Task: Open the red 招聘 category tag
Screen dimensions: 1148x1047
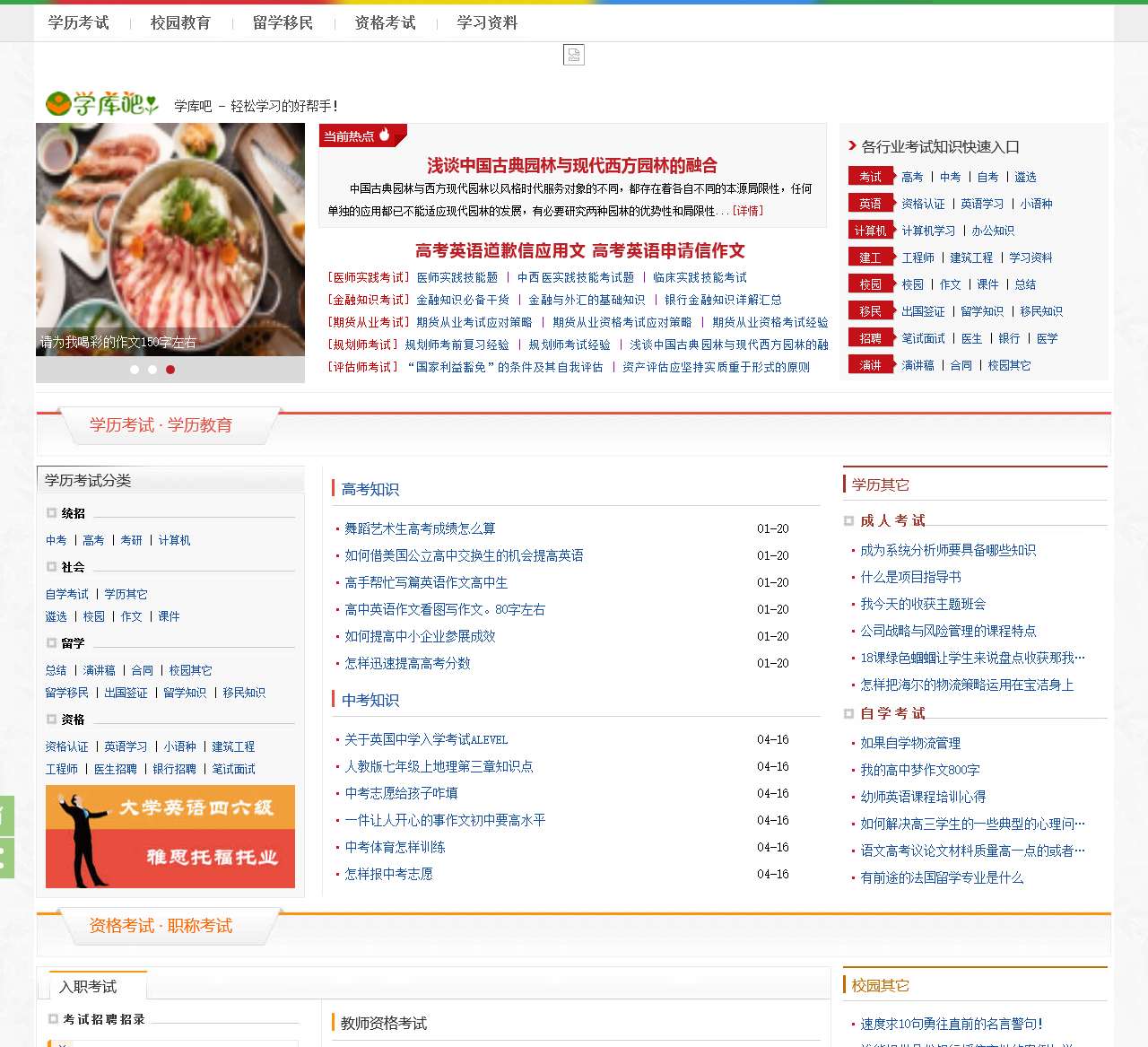Action: 871,338
